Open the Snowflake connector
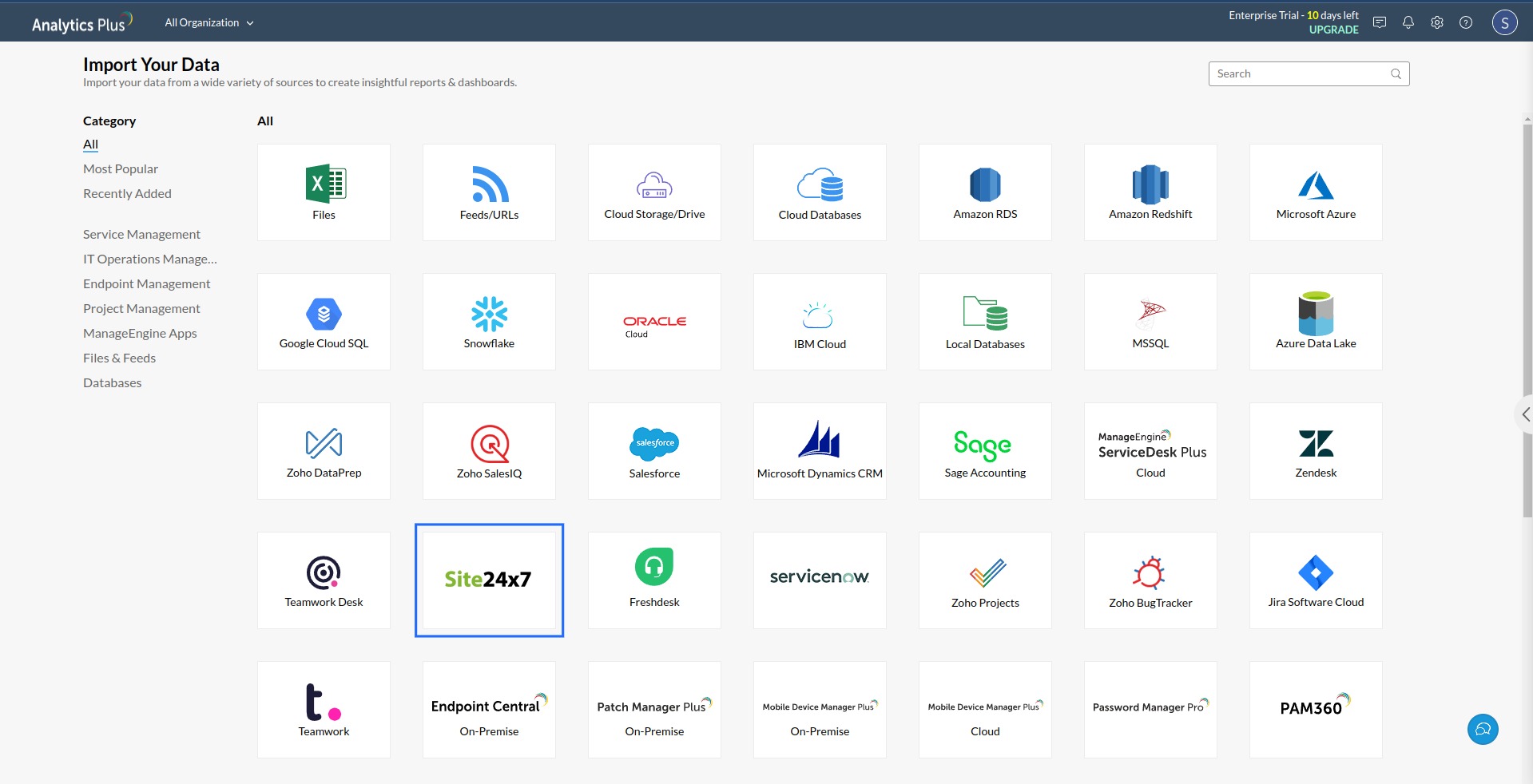The width and height of the screenshot is (1533, 784). (x=488, y=321)
